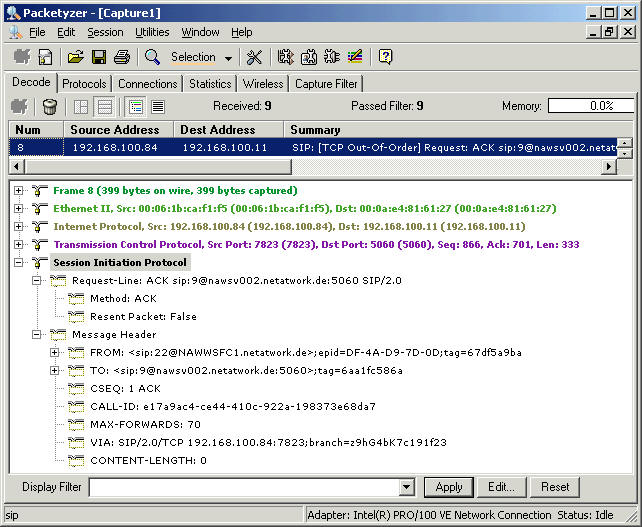
Task: Switch to the Capture Filter tab
Action: (x=326, y=84)
